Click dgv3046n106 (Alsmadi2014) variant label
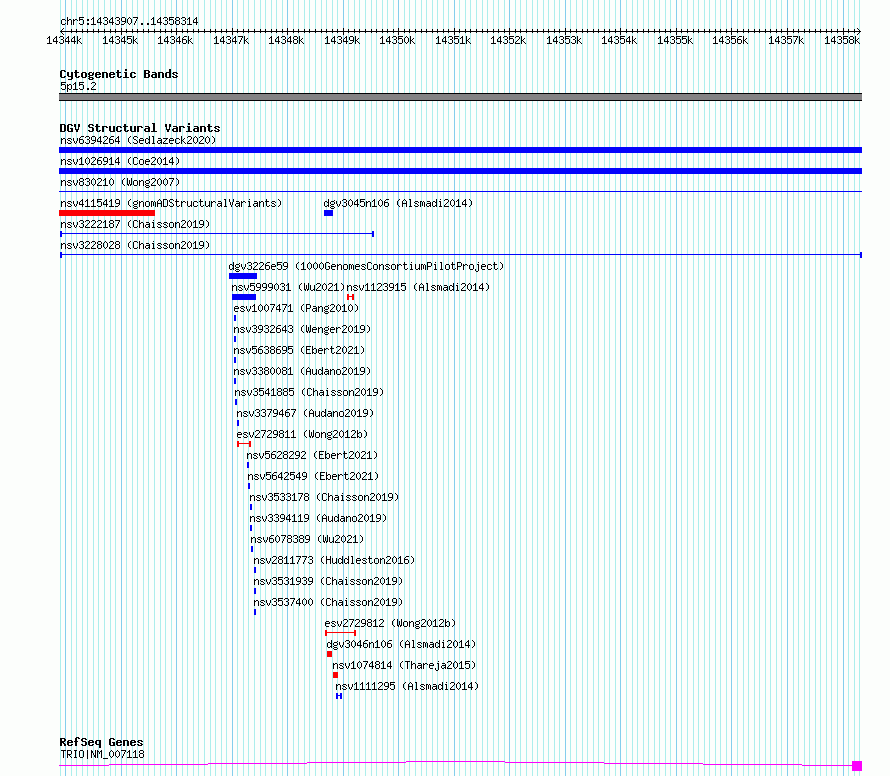This screenshot has width=890, height=776. point(401,644)
